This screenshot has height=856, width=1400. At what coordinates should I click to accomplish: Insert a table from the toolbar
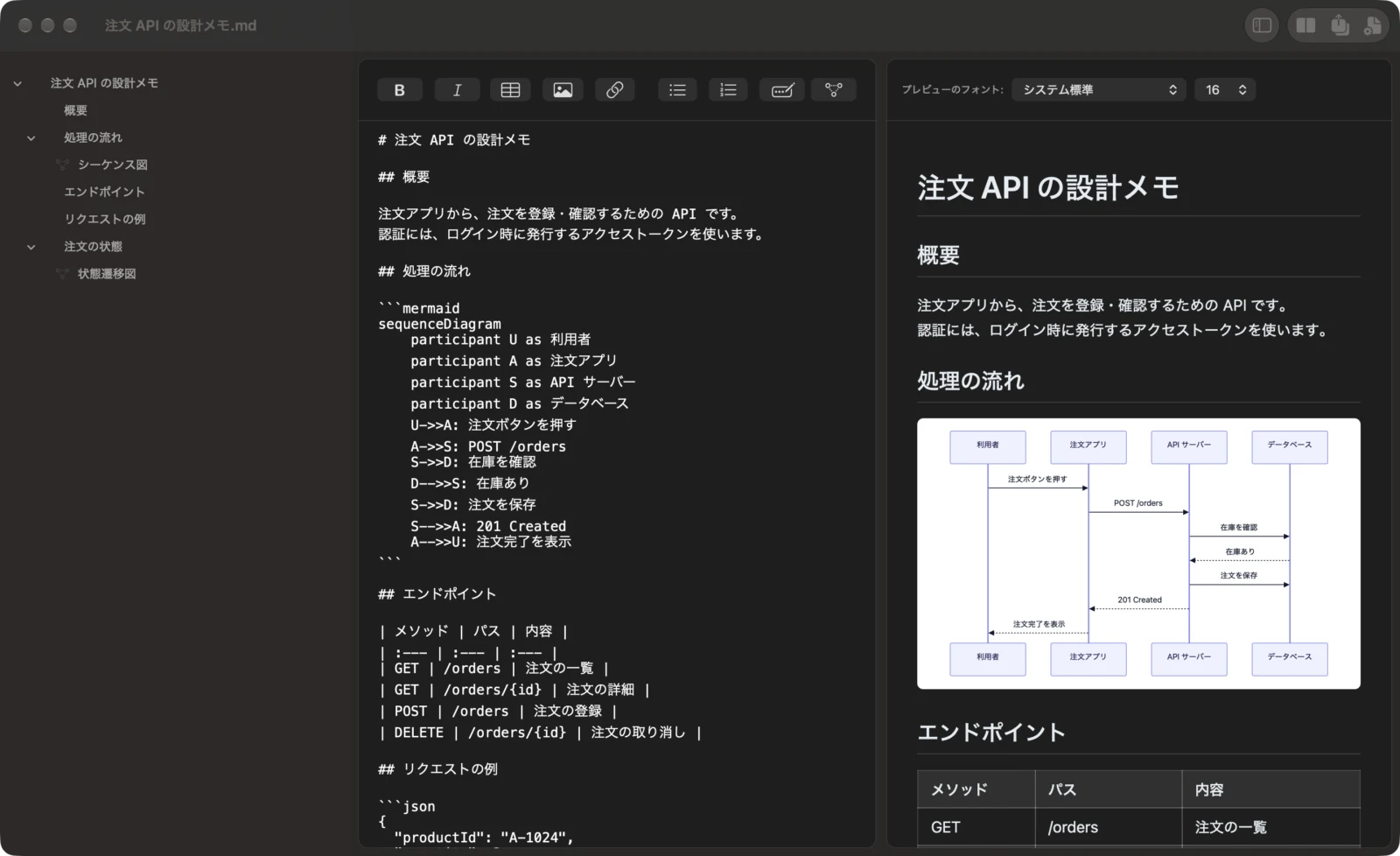click(510, 90)
